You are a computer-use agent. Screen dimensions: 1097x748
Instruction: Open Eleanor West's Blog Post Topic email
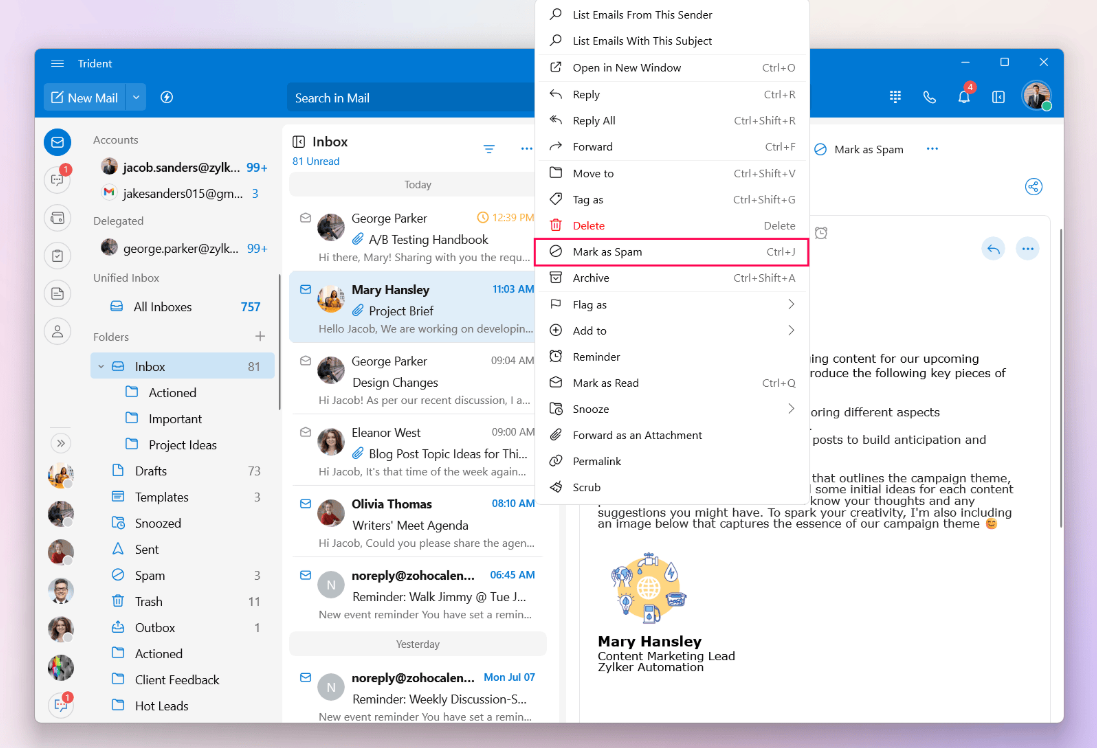coord(412,450)
